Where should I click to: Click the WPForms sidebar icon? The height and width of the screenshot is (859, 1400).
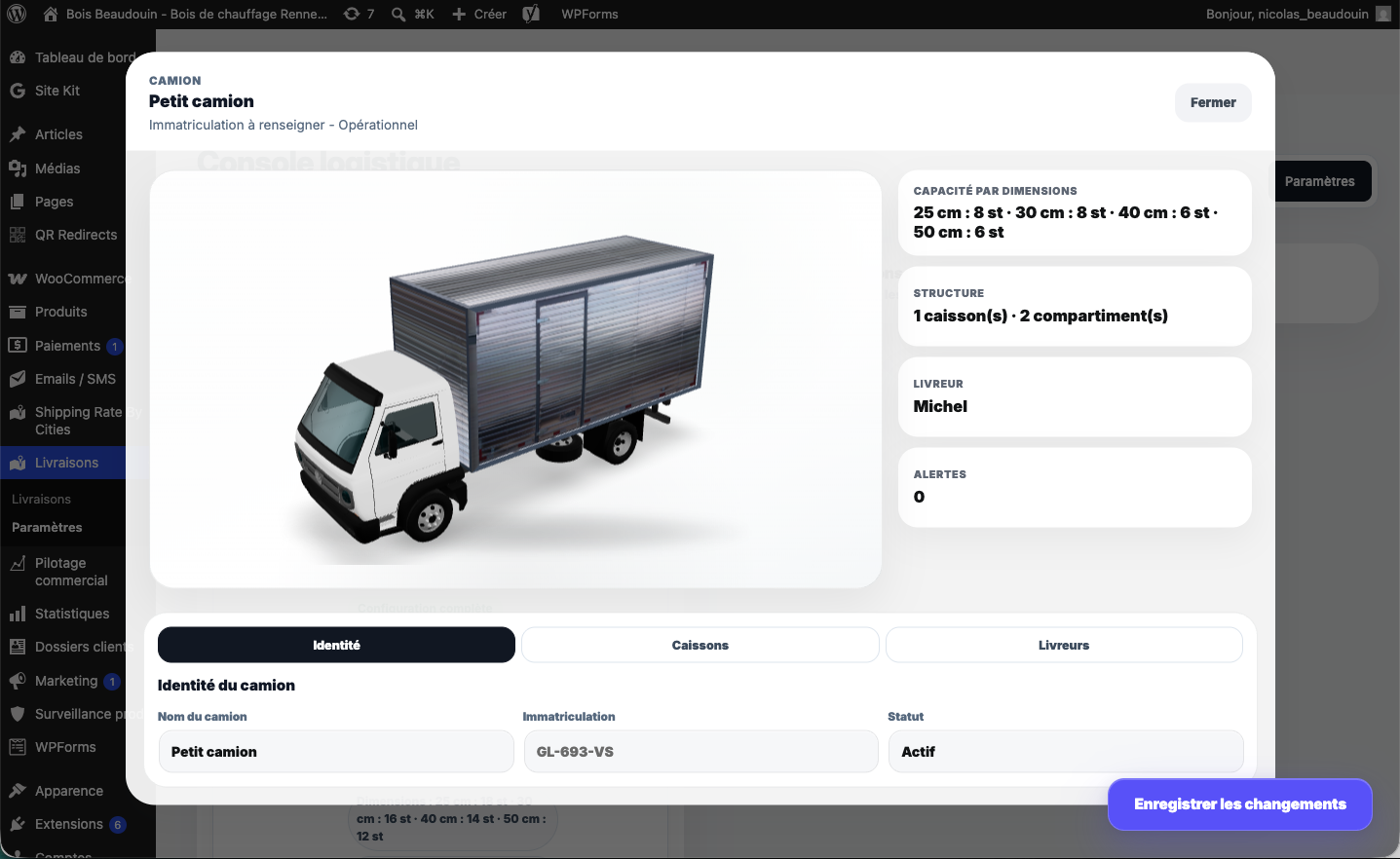(x=18, y=747)
